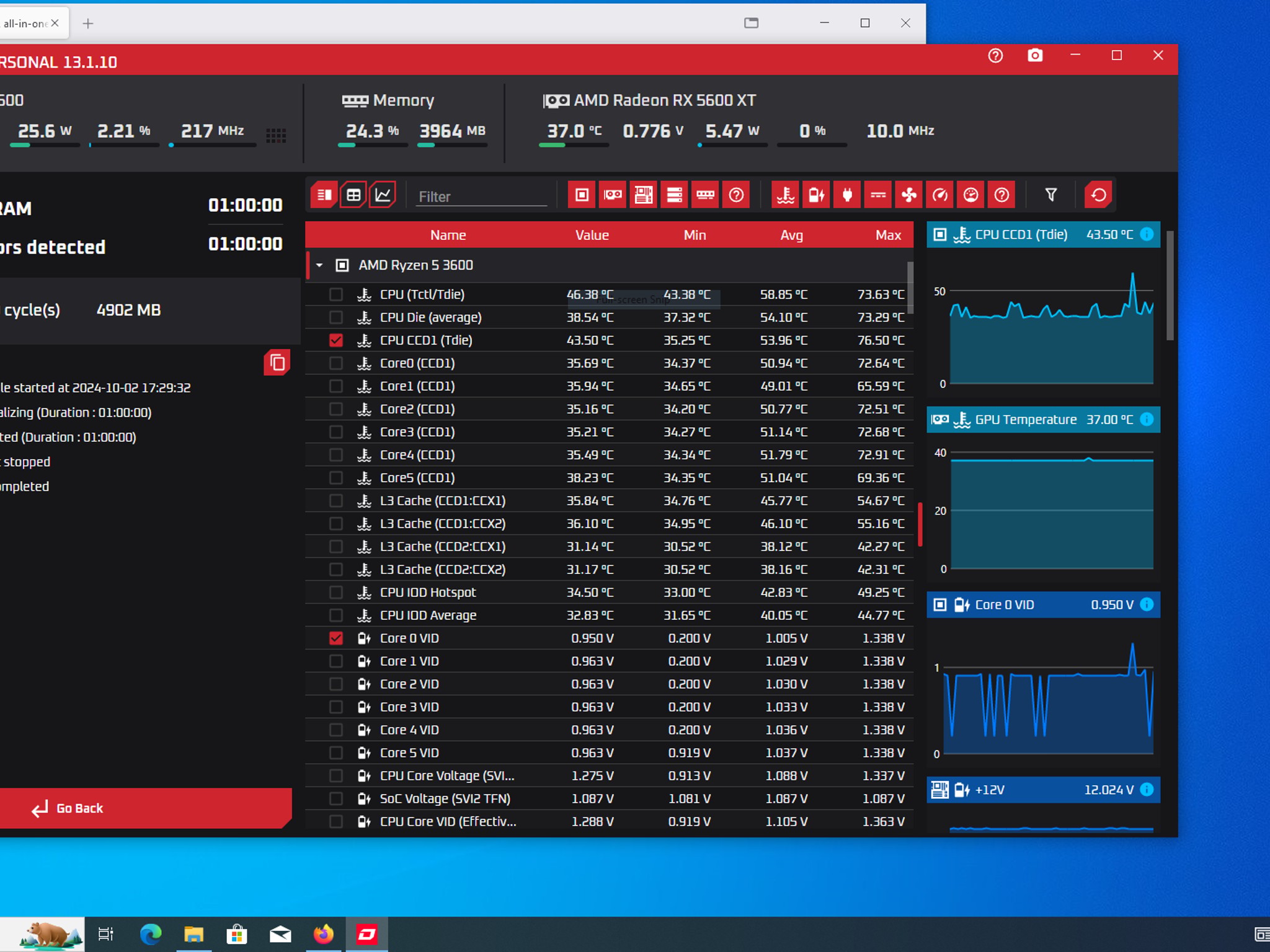Click the Core 0 VID graph area
The width and height of the screenshot is (1270, 952).
coord(1043,694)
